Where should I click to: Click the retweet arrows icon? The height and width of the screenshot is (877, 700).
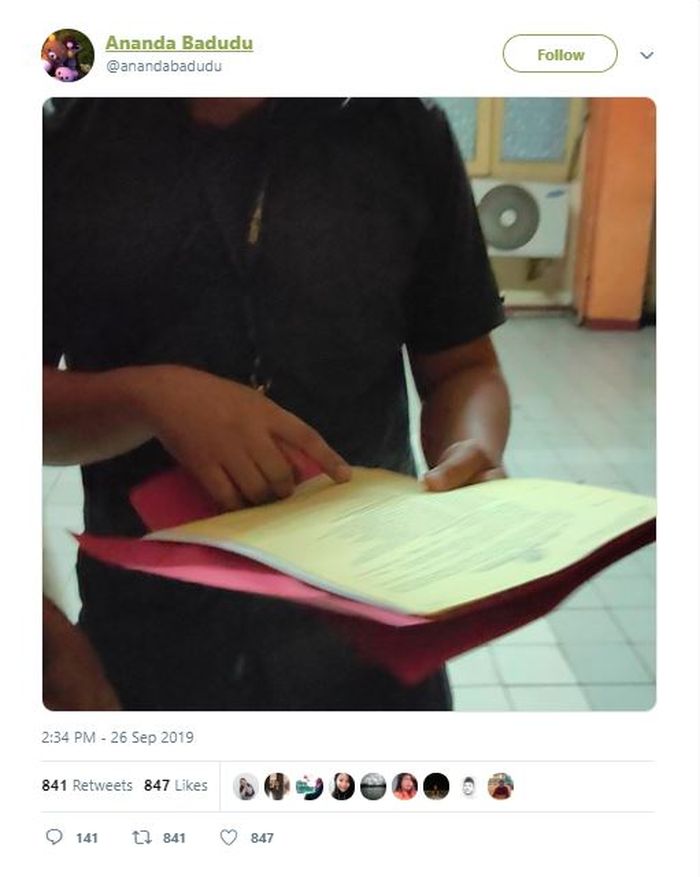point(141,837)
